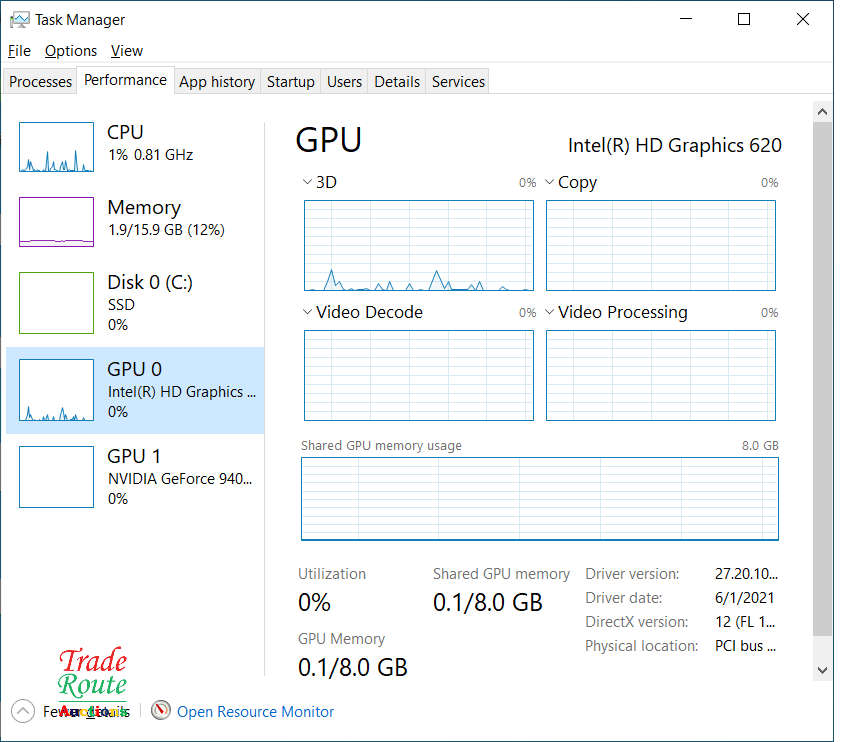This screenshot has height=742, width=843.
Task: Click the Resource Monitor speedometer icon
Action: [161, 710]
